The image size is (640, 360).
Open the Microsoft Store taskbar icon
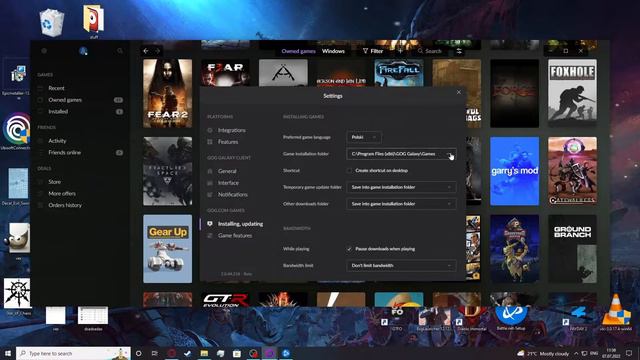click(x=237, y=353)
